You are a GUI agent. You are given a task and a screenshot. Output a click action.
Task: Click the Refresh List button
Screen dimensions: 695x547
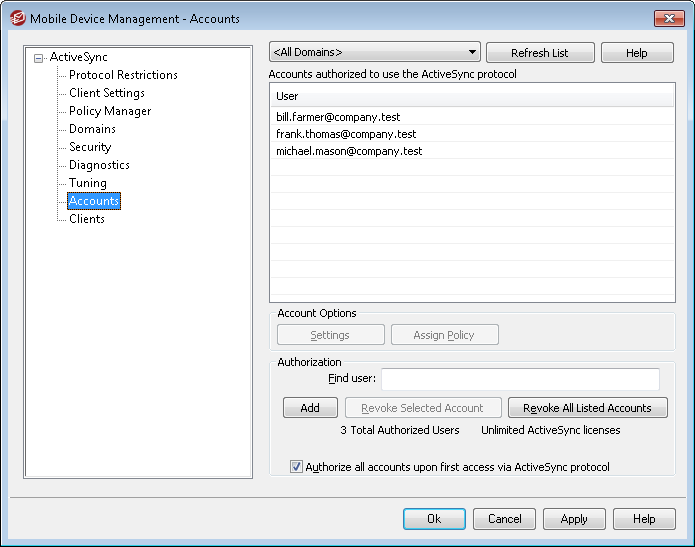tap(540, 53)
